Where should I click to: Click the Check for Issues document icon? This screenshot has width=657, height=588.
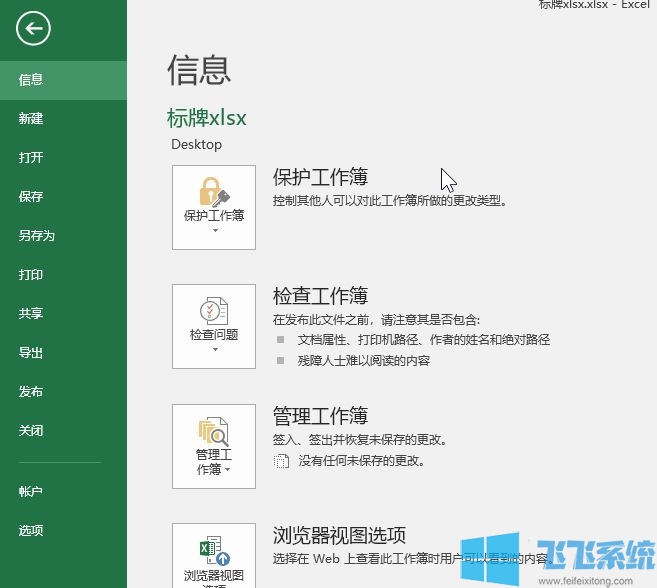pos(214,309)
